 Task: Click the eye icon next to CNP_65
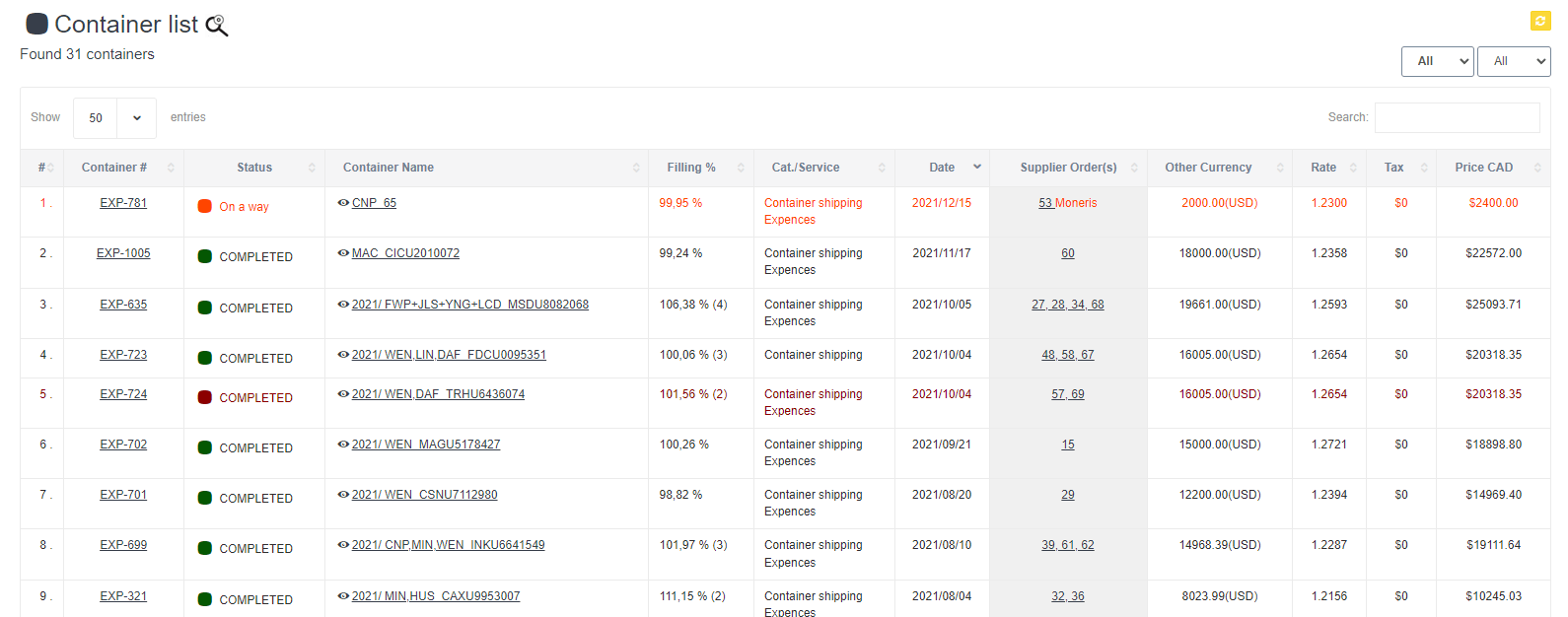tap(343, 203)
